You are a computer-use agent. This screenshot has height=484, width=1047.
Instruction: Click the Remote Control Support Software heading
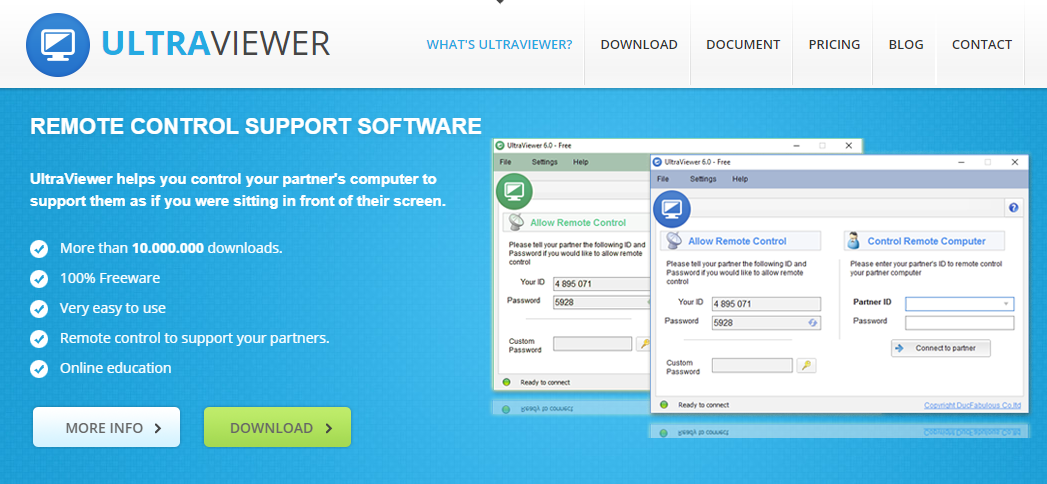(256, 126)
